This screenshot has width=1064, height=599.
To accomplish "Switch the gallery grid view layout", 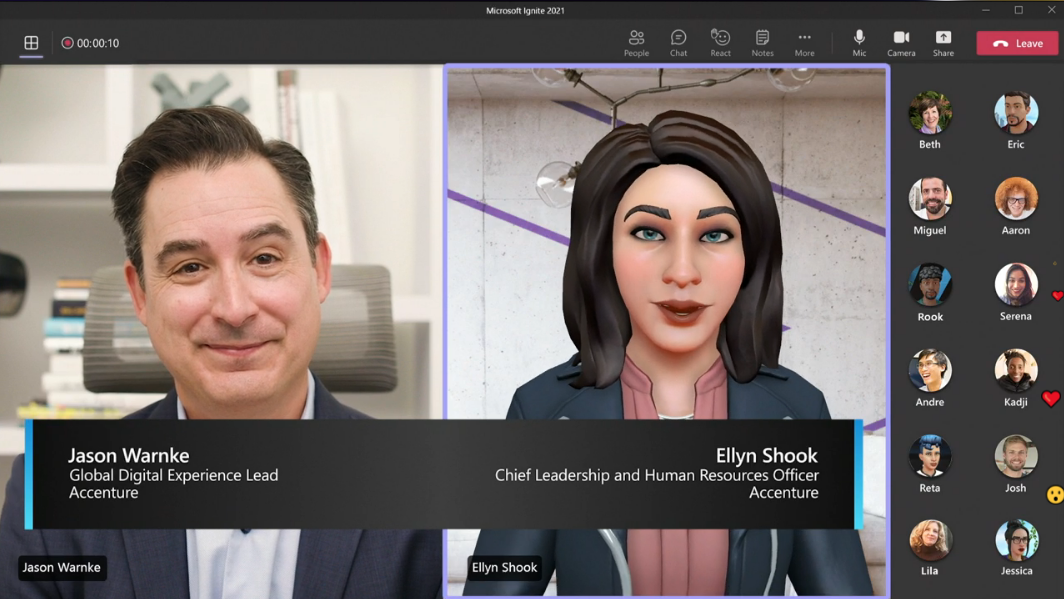I will [31, 43].
